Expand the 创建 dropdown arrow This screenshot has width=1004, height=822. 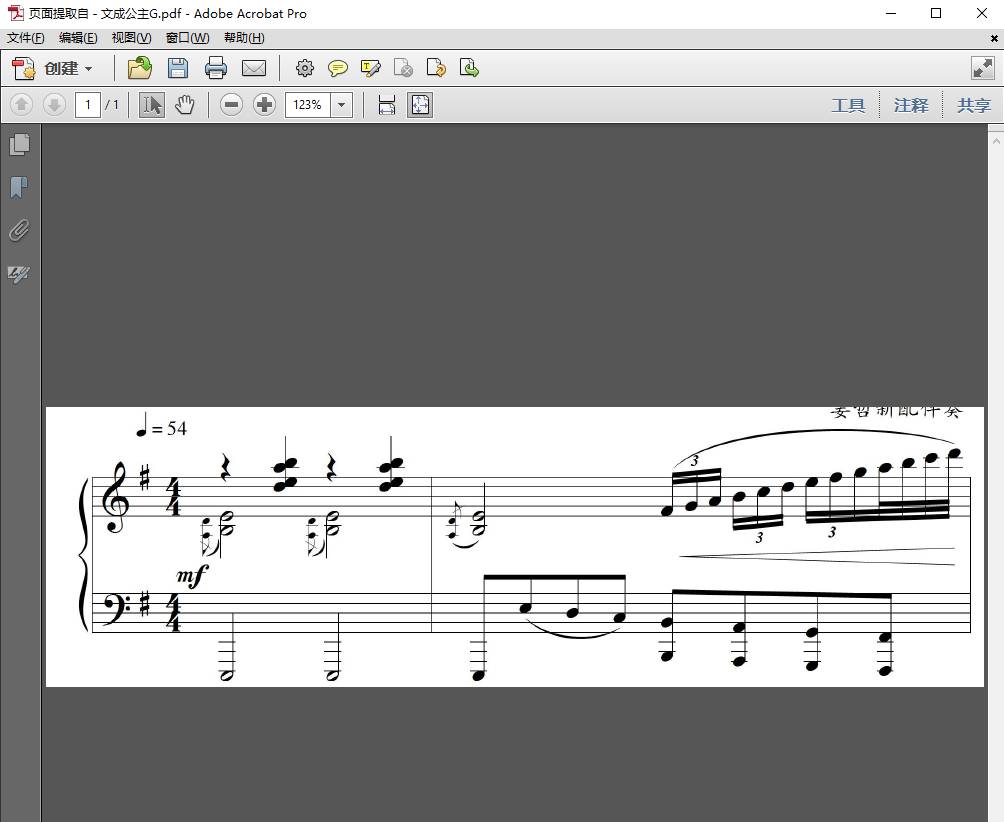coord(88,68)
